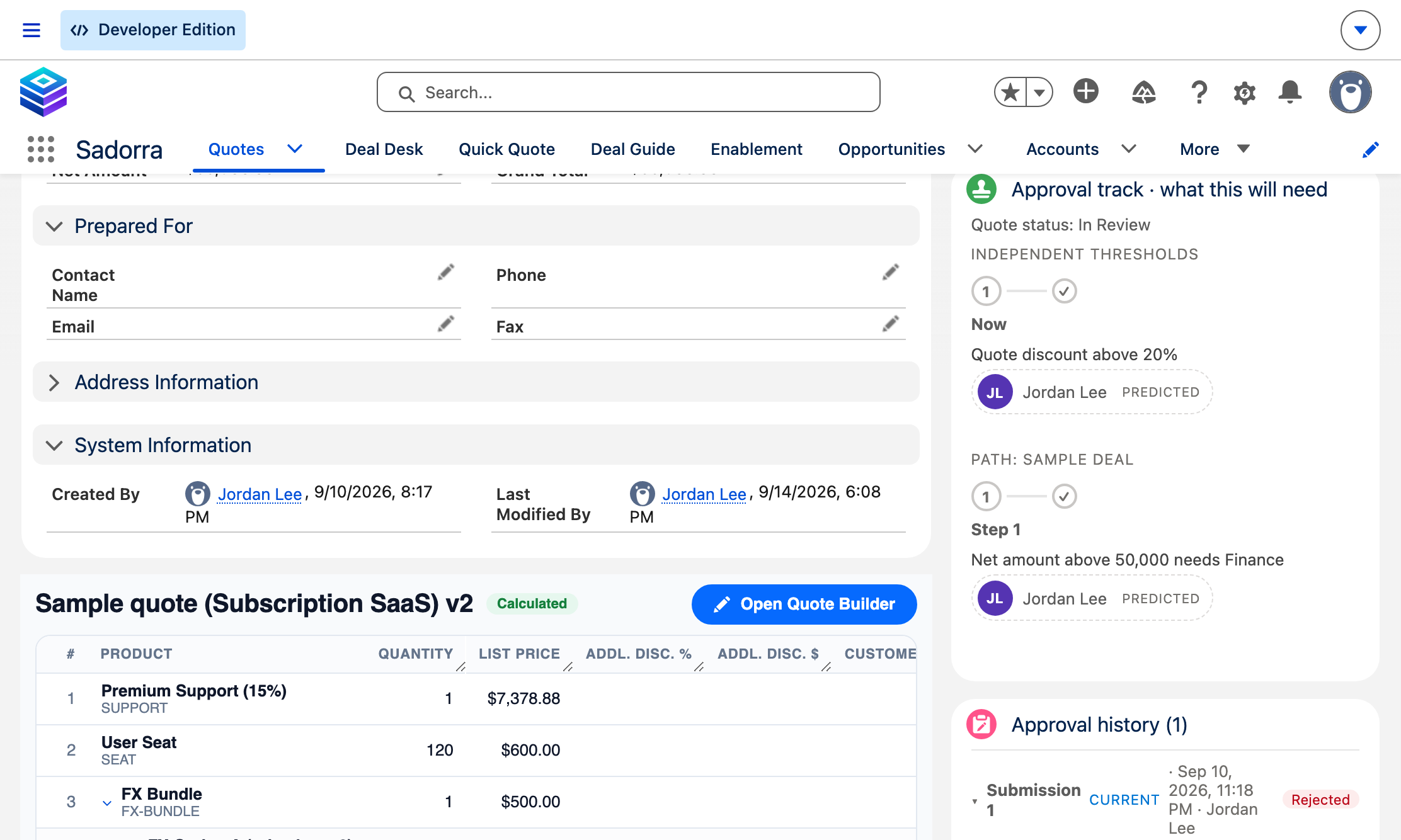1401x840 pixels.
Task: Collapse the System Information section
Action: pos(55,445)
